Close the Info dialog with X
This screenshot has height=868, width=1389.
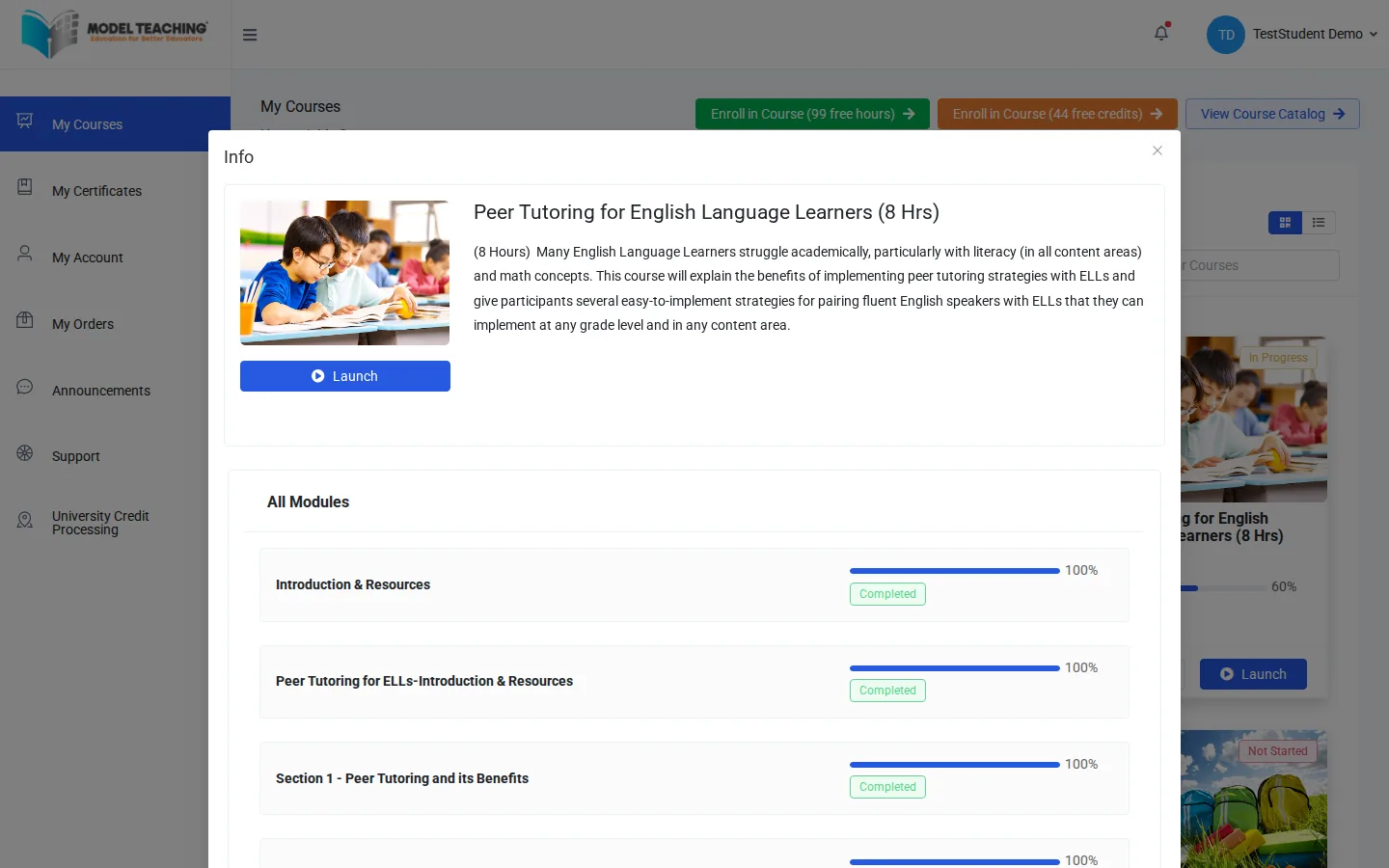click(1157, 150)
